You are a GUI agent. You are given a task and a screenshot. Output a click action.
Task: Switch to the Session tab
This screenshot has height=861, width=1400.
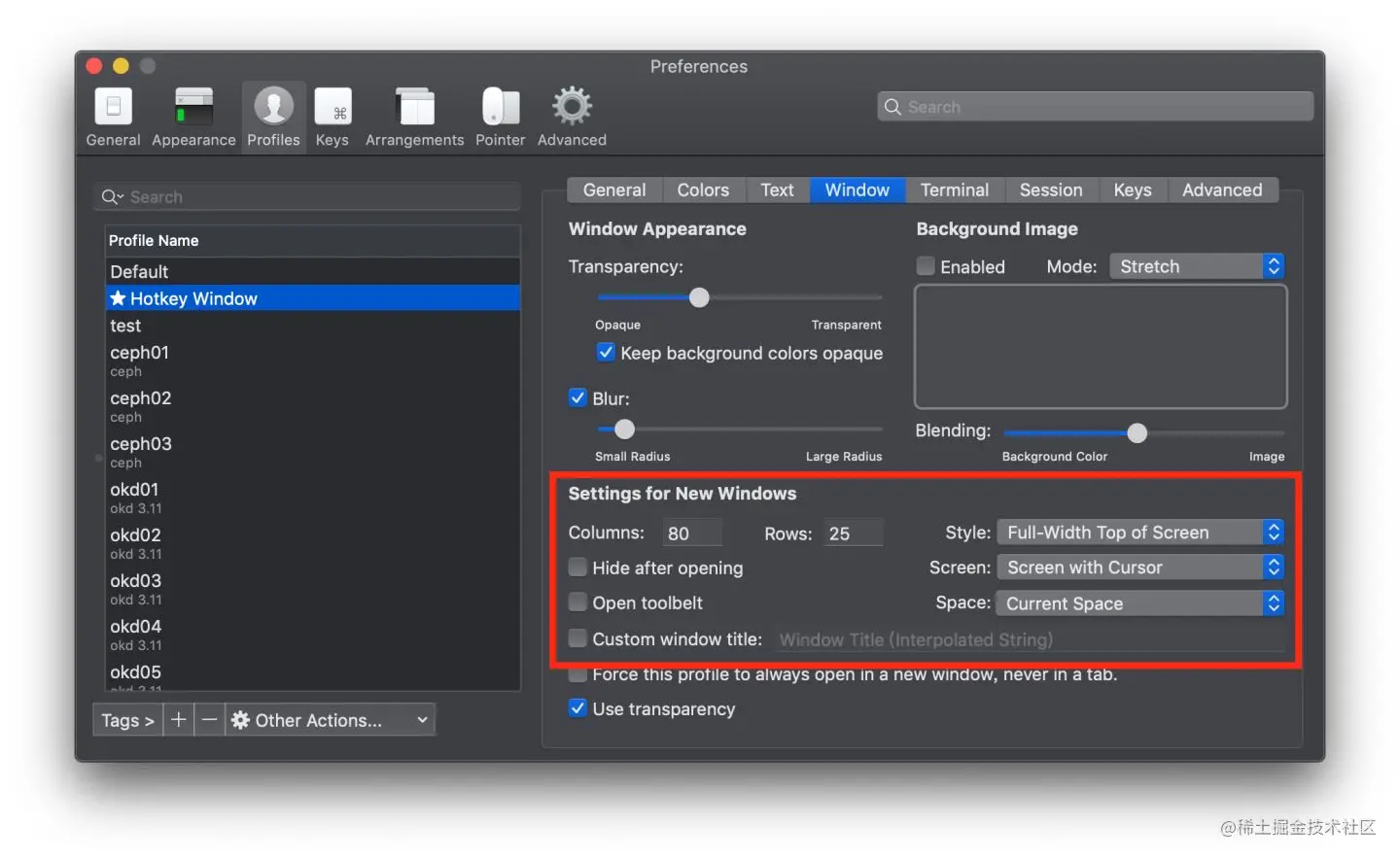coord(1051,190)
